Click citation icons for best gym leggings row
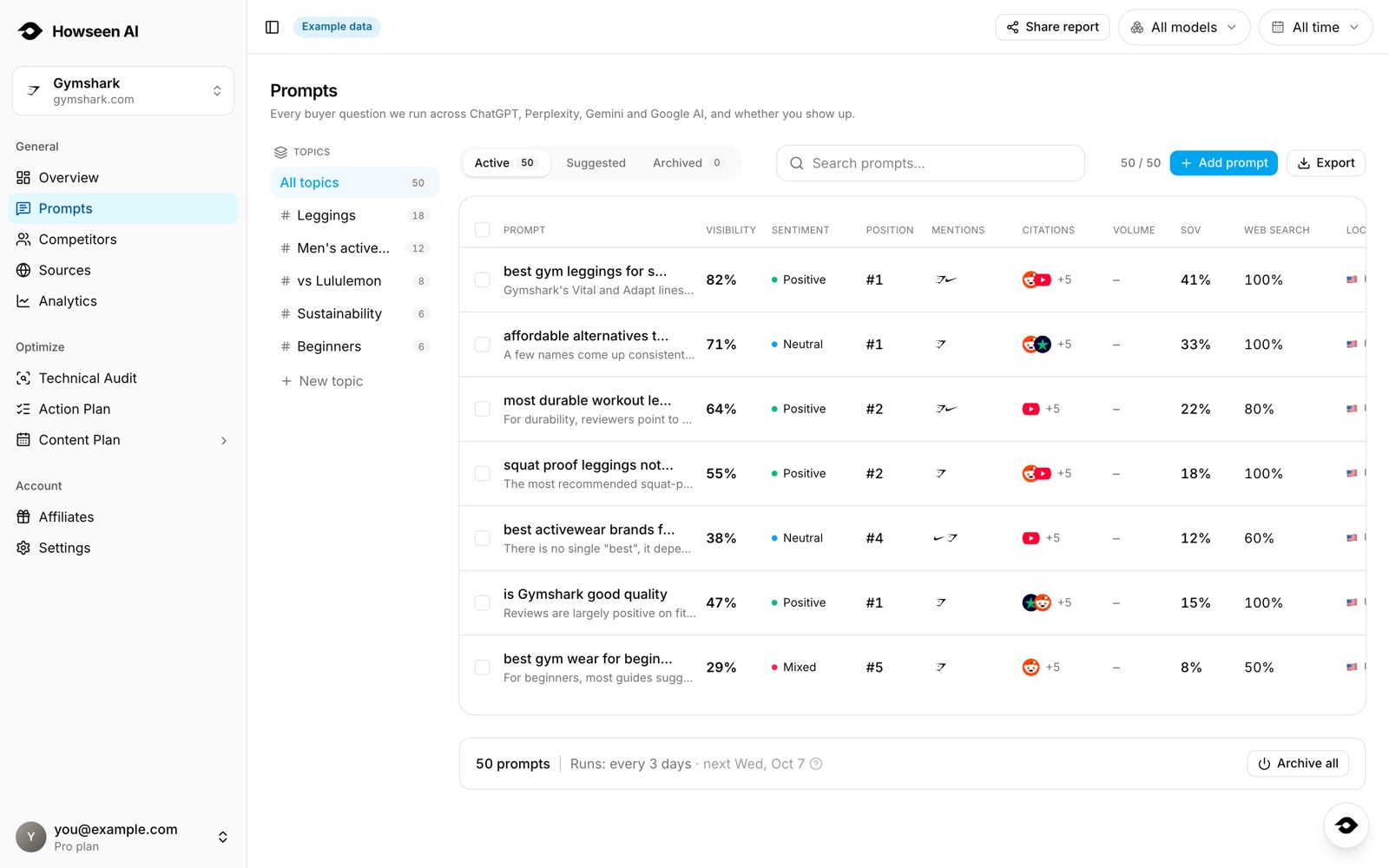The image size is (1389, 868). pos(1037,279)
